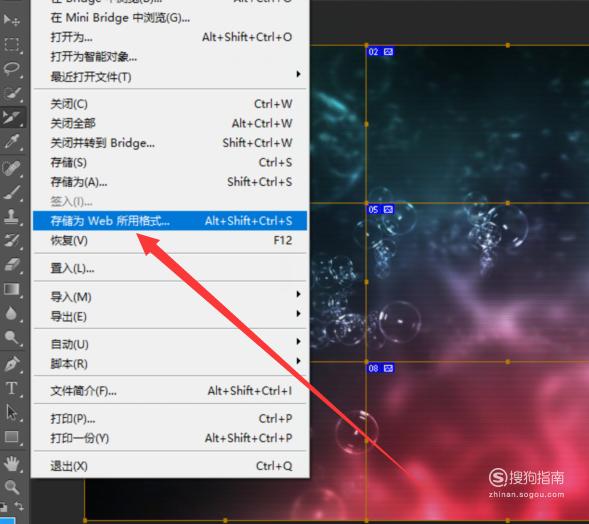589x524 pixels.
Task: Click the slice 05 badge on canvas
Action: 380,210
